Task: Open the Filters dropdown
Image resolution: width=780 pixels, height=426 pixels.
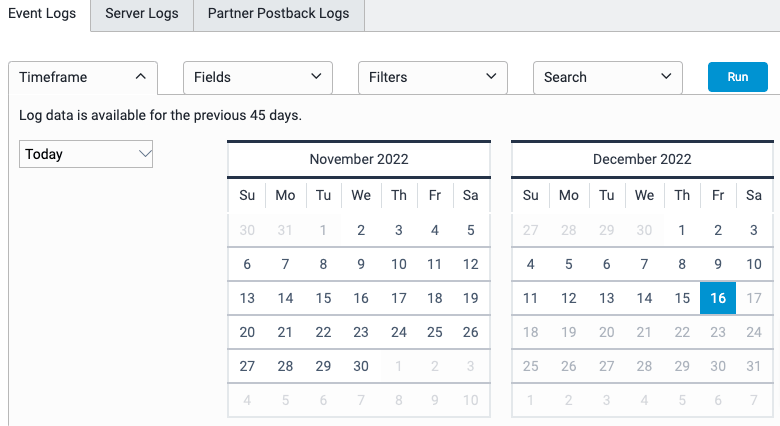Action: [x=433, y=77]
